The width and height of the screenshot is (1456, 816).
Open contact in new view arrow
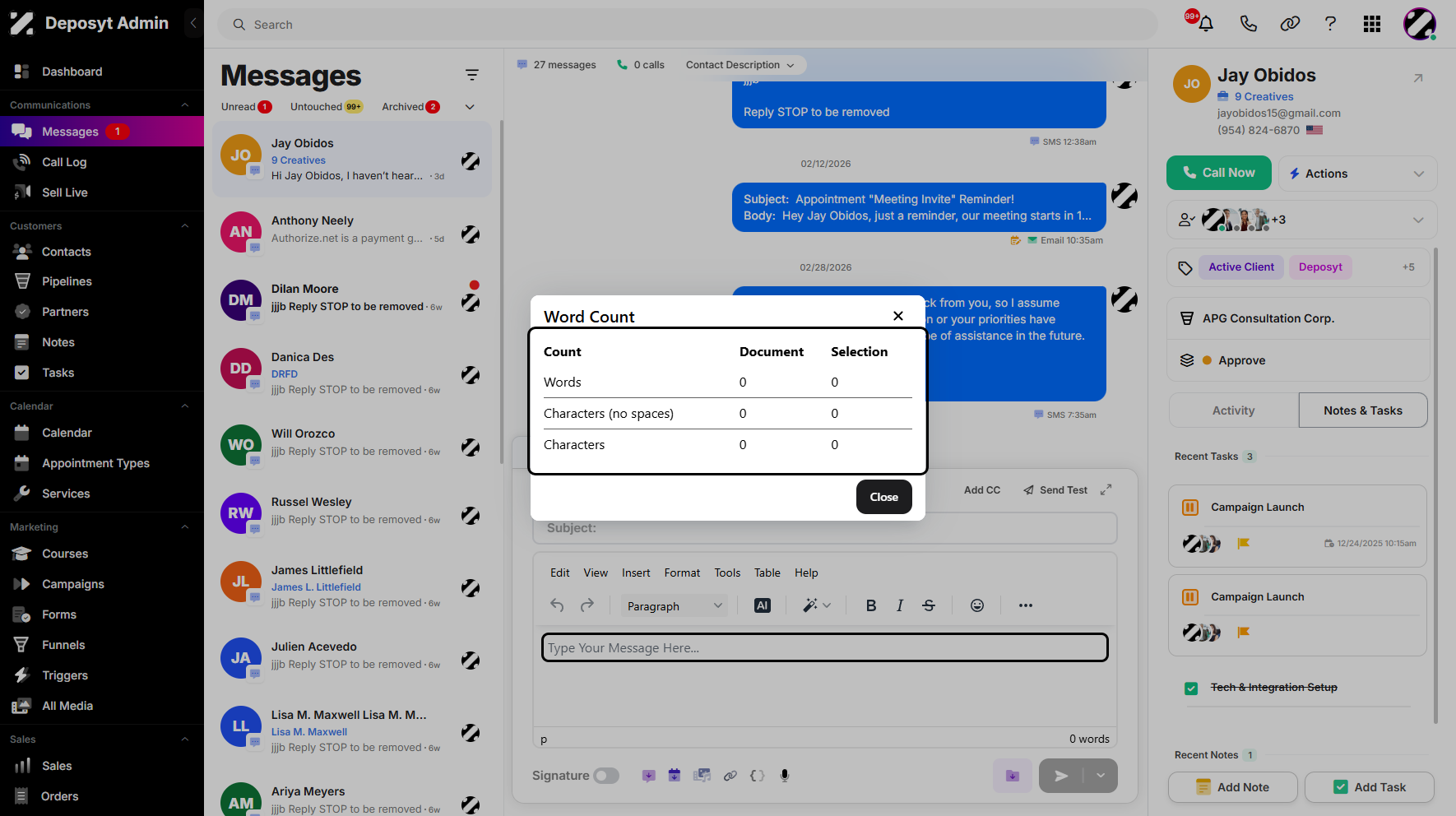click(x=1418, y=78)
